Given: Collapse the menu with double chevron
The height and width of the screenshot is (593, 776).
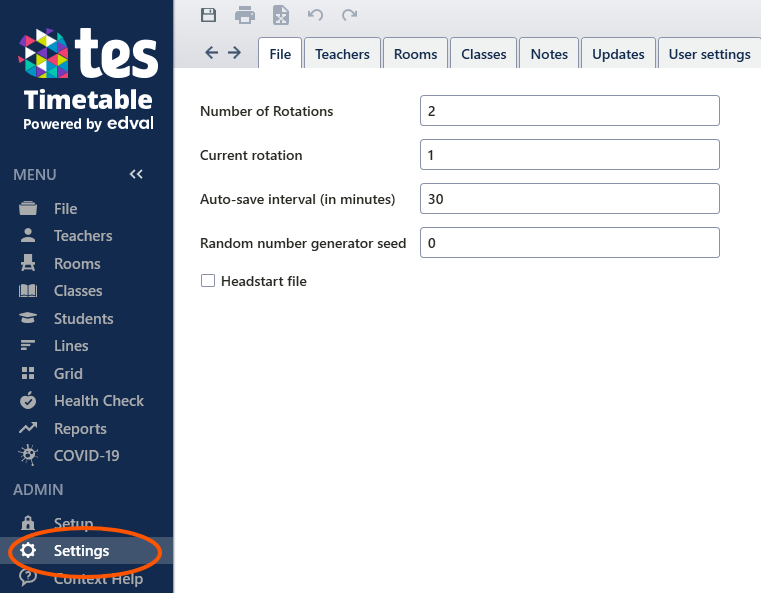Looking at the screenshot, I should (136, 174).
